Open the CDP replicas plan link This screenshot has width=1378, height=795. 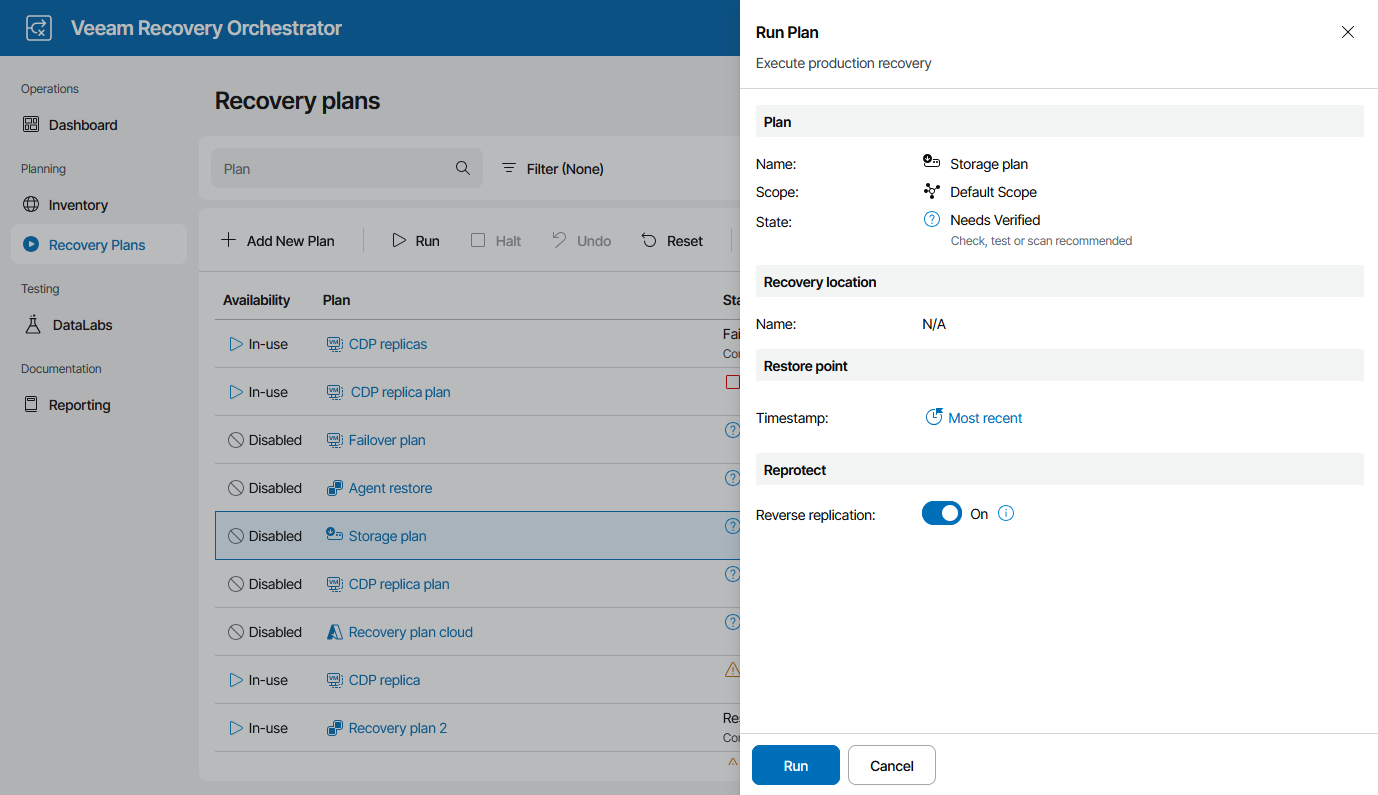coord(387,343)
